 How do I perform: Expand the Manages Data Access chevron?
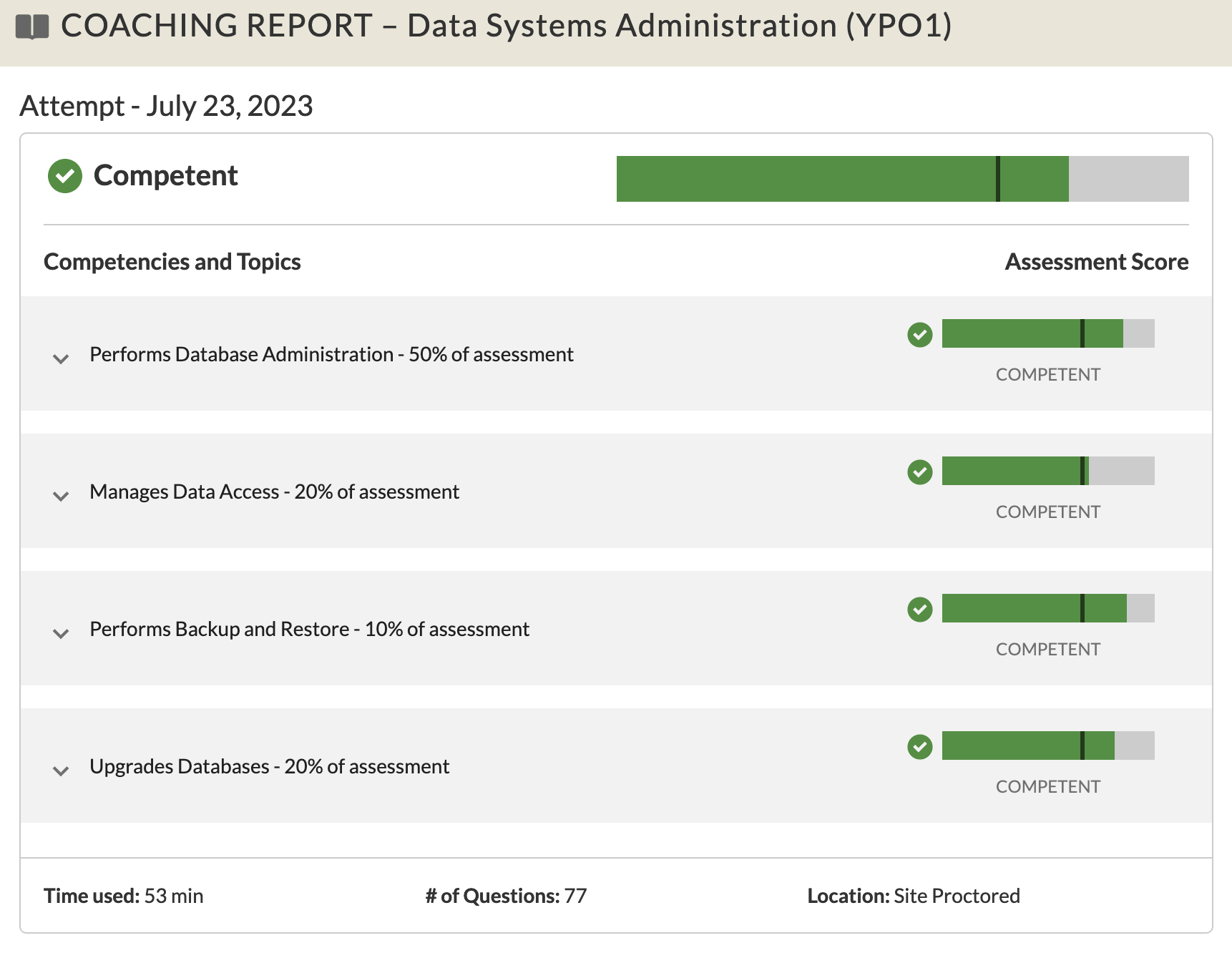(x=61, y=496)
